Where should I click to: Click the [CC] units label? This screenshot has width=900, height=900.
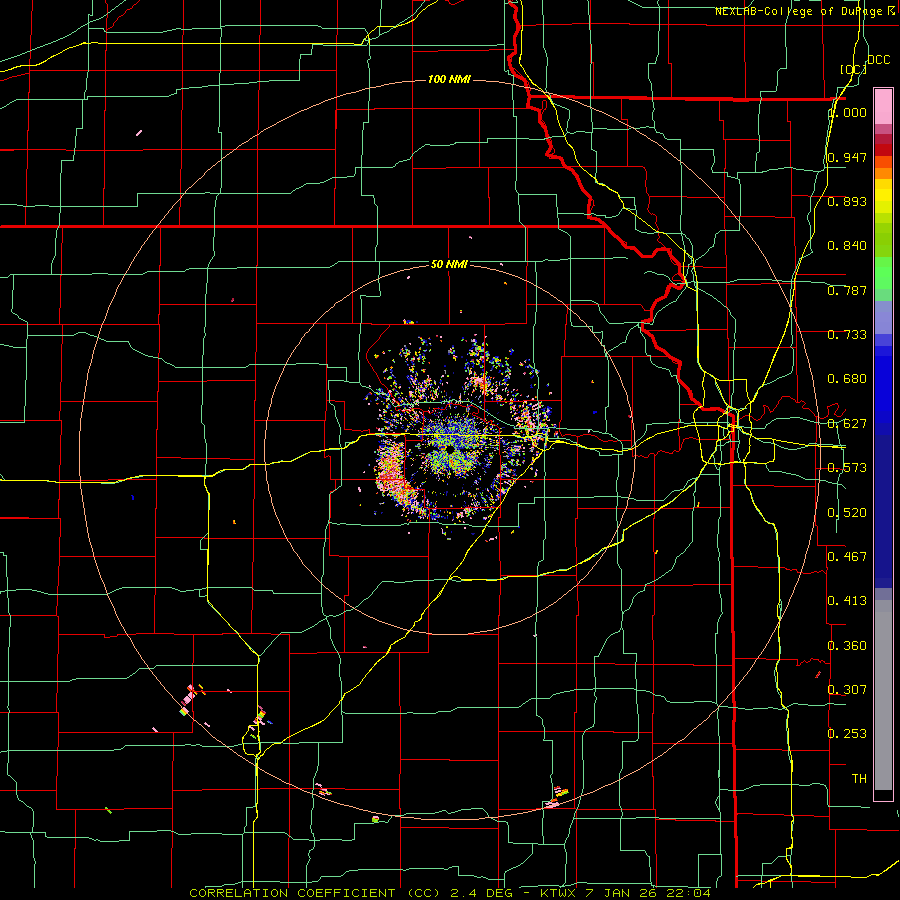click(x=853, y=69)
